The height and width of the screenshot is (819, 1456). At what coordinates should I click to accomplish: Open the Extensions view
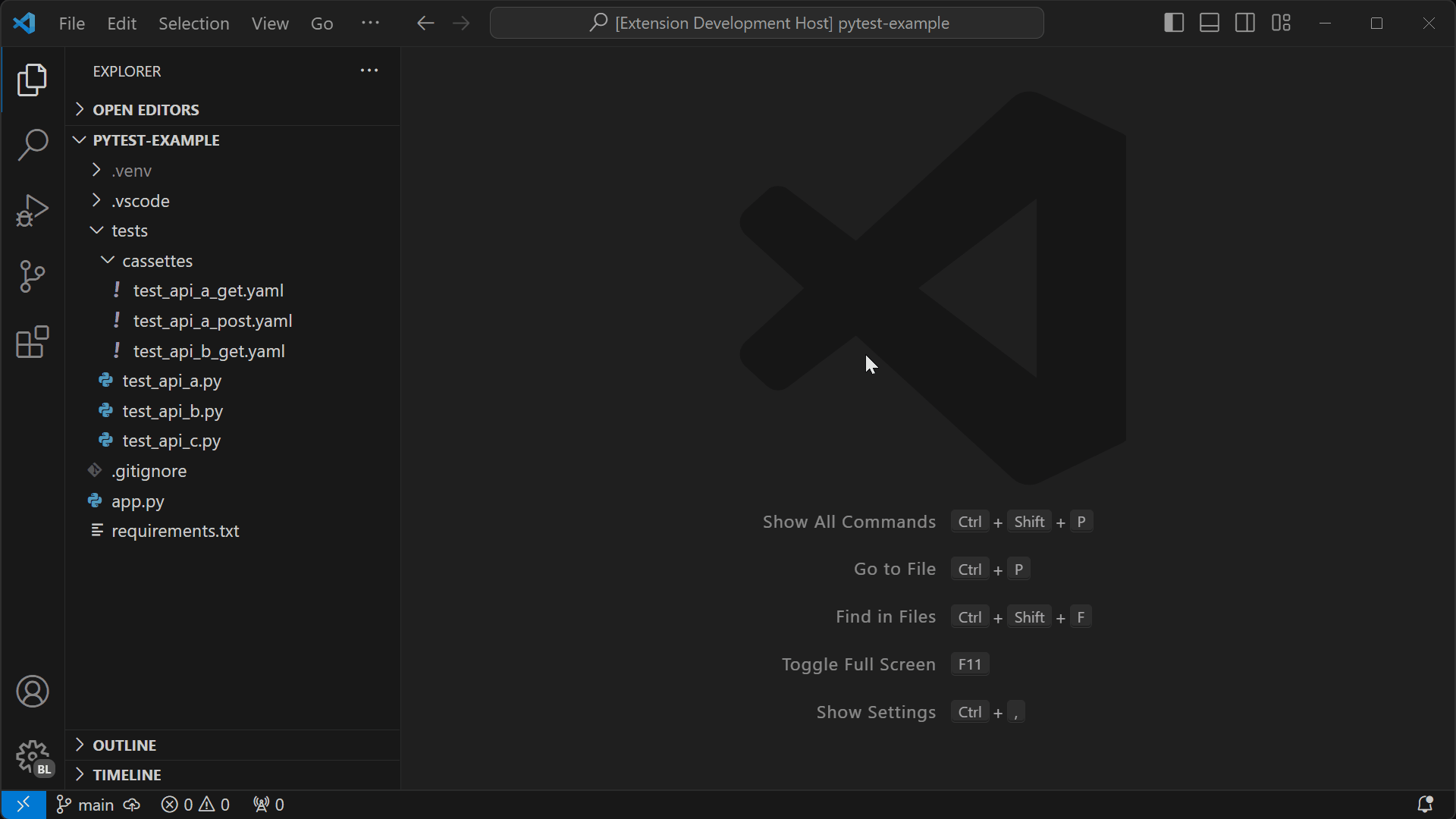point(33,342)
